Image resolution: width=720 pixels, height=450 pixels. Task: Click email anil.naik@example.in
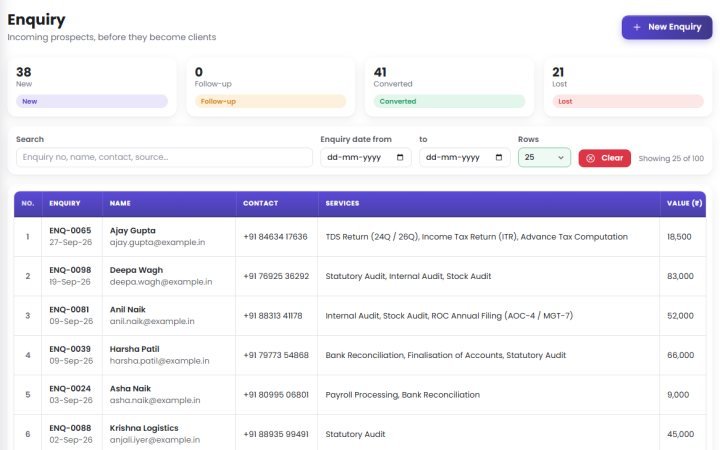pos(152,321)
